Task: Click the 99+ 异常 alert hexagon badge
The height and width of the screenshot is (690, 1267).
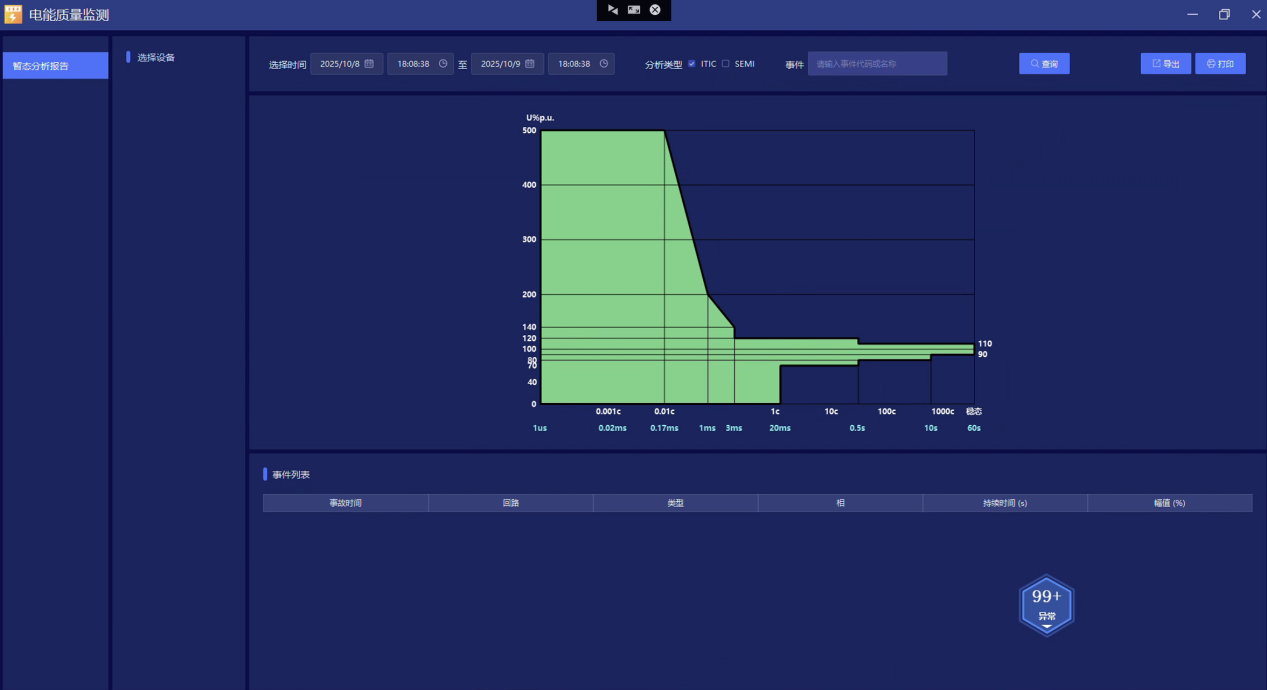Action: point(1046,605)
